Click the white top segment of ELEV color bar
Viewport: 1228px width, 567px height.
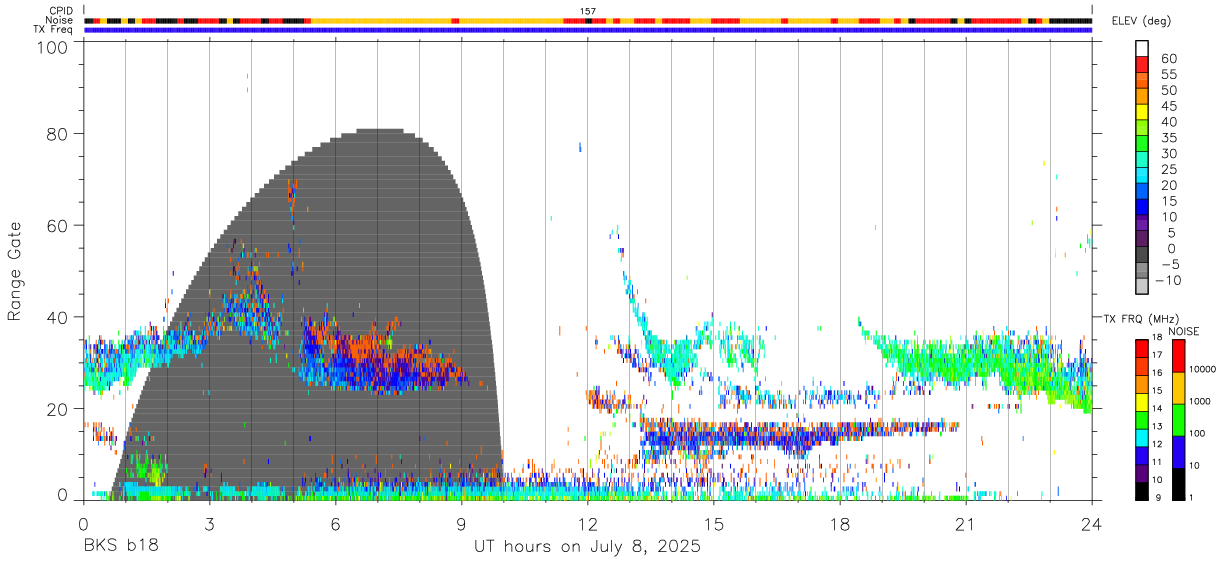point(1142,49)
